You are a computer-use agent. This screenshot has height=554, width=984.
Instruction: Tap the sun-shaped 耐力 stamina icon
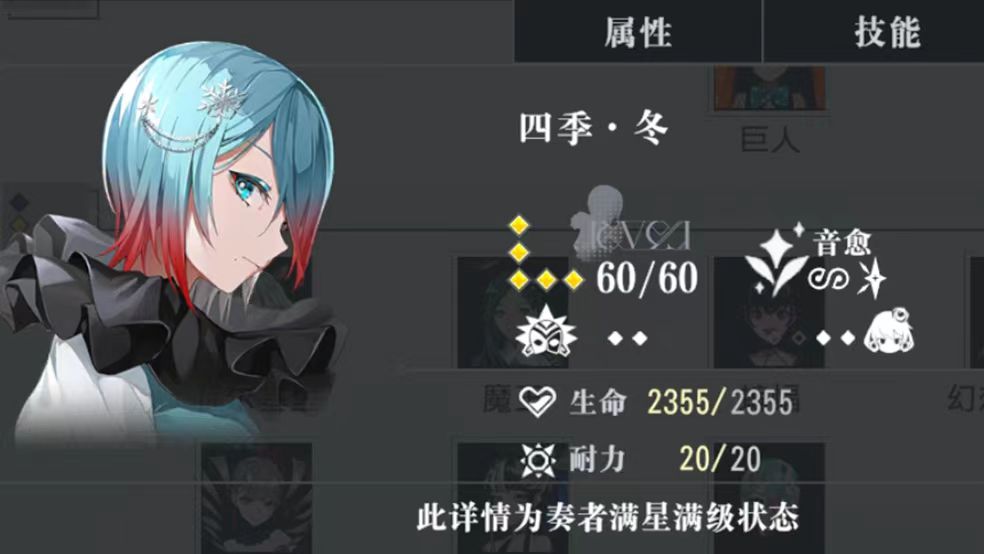pos(538,461)
